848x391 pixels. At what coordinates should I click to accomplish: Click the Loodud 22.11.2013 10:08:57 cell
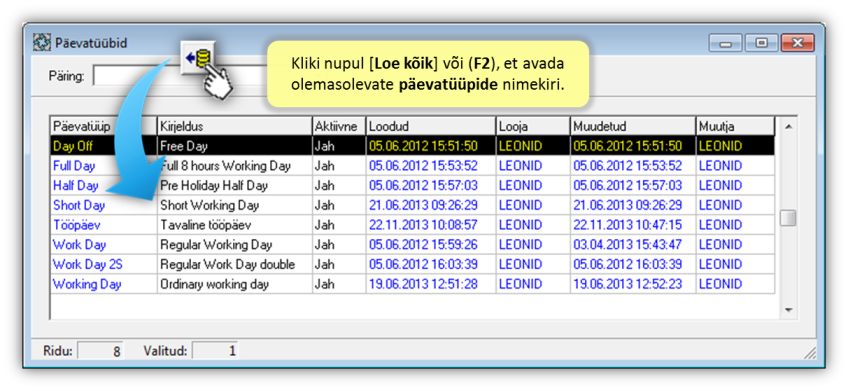coord(431,225)
